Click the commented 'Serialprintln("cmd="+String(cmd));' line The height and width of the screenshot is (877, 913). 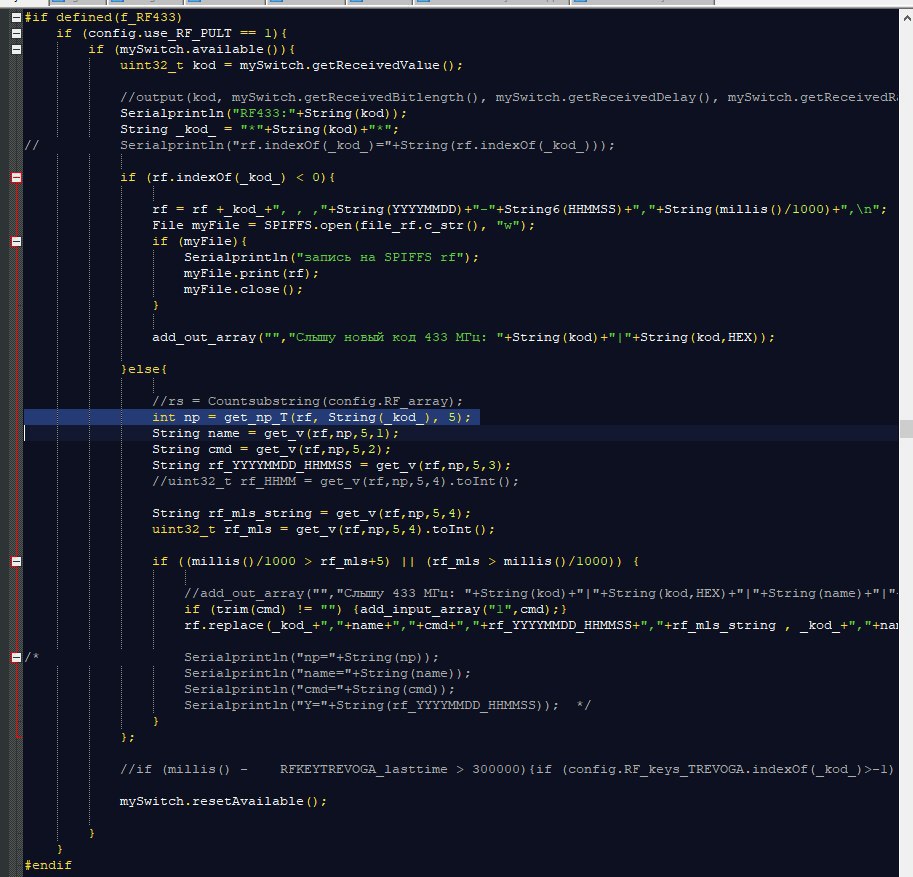pyautogui.click(x=319, y=689)
